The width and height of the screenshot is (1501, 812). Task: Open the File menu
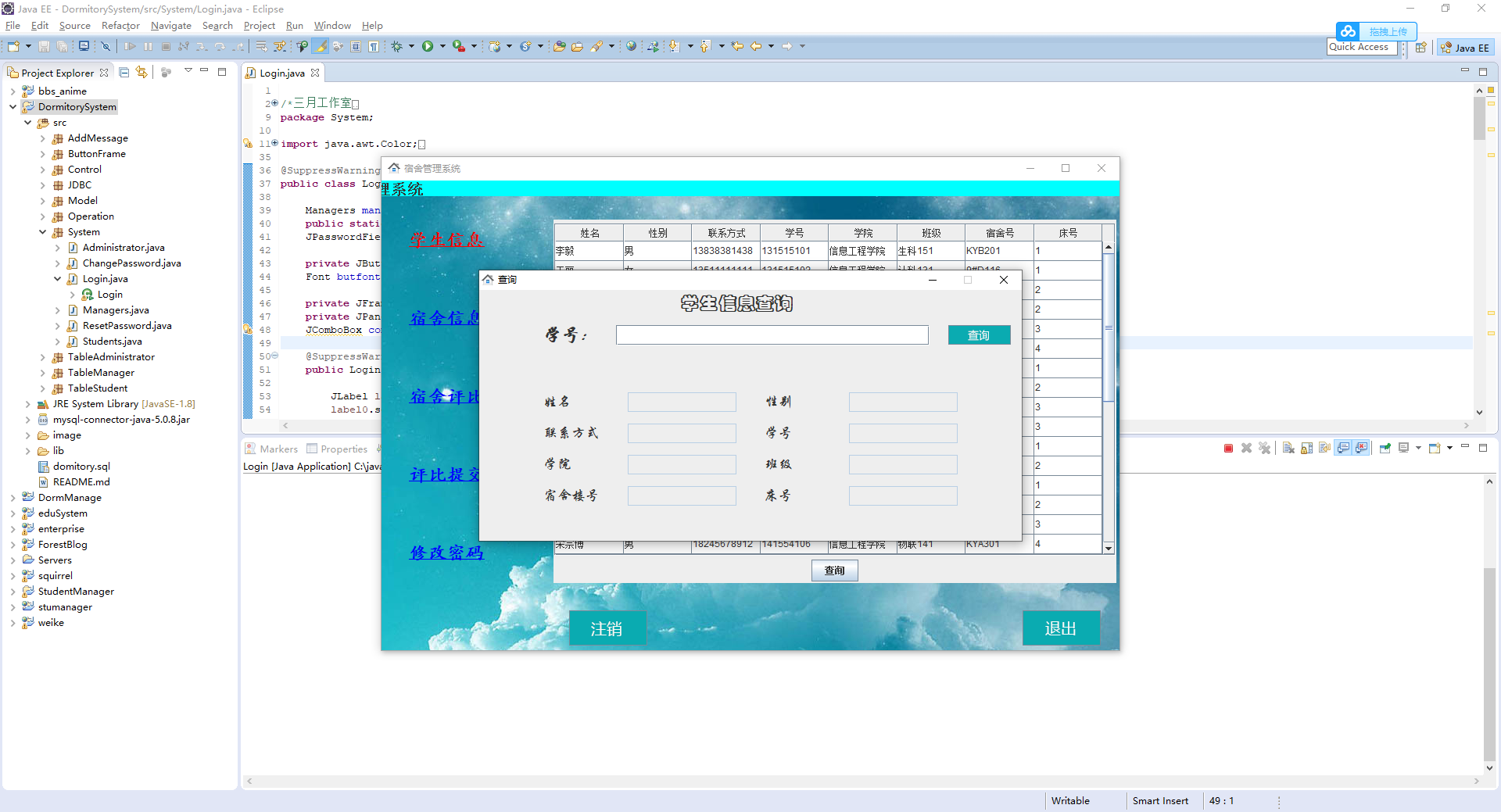pos(13,26)
